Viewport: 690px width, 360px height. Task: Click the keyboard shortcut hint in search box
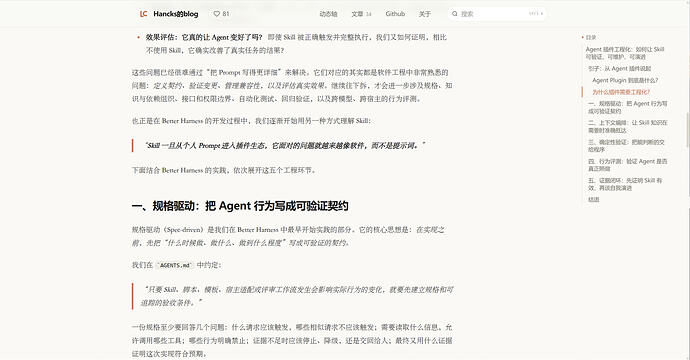click(536, 14)
